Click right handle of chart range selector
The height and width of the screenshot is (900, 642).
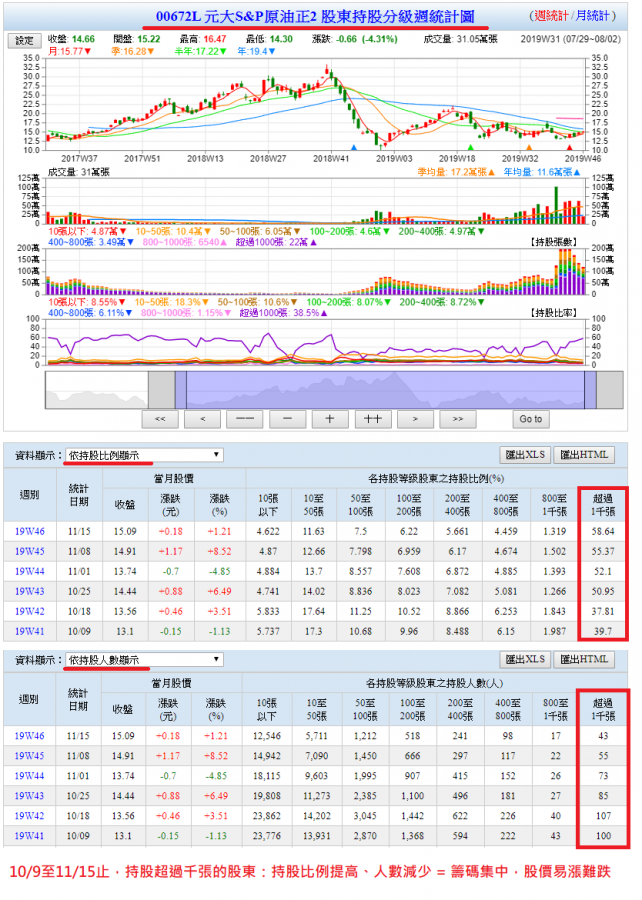[x=590, y=390]
